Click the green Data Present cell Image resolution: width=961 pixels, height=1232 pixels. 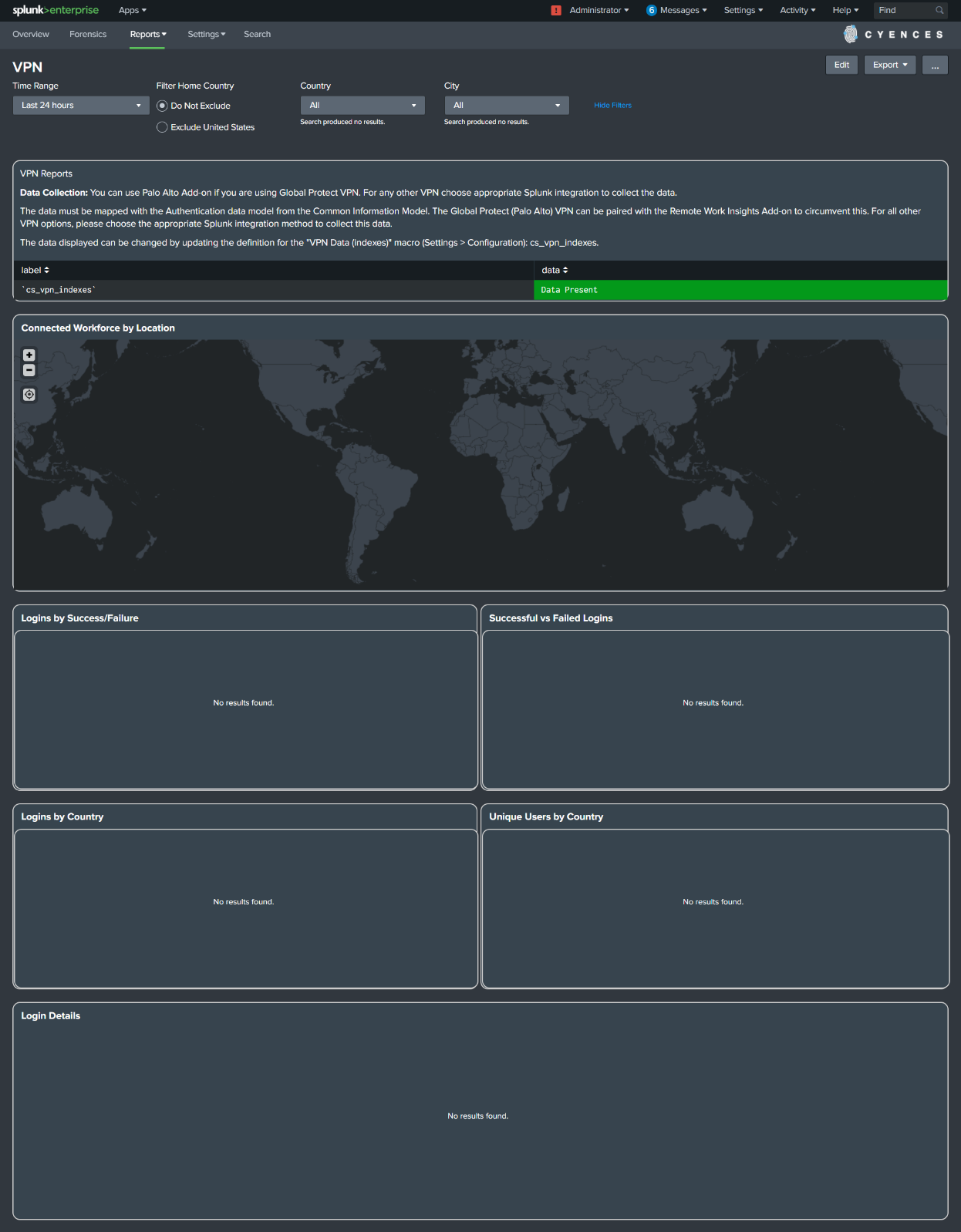click(740, 290)
